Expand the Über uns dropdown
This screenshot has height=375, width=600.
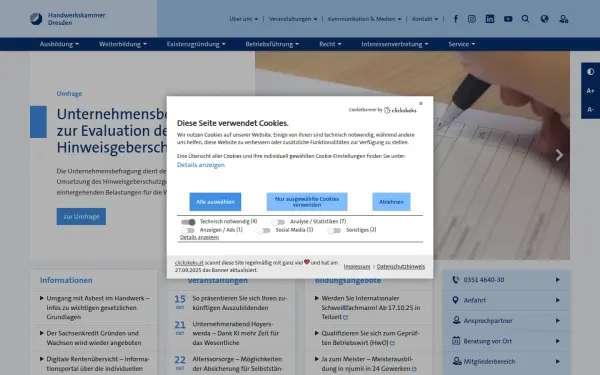point(244,19)
